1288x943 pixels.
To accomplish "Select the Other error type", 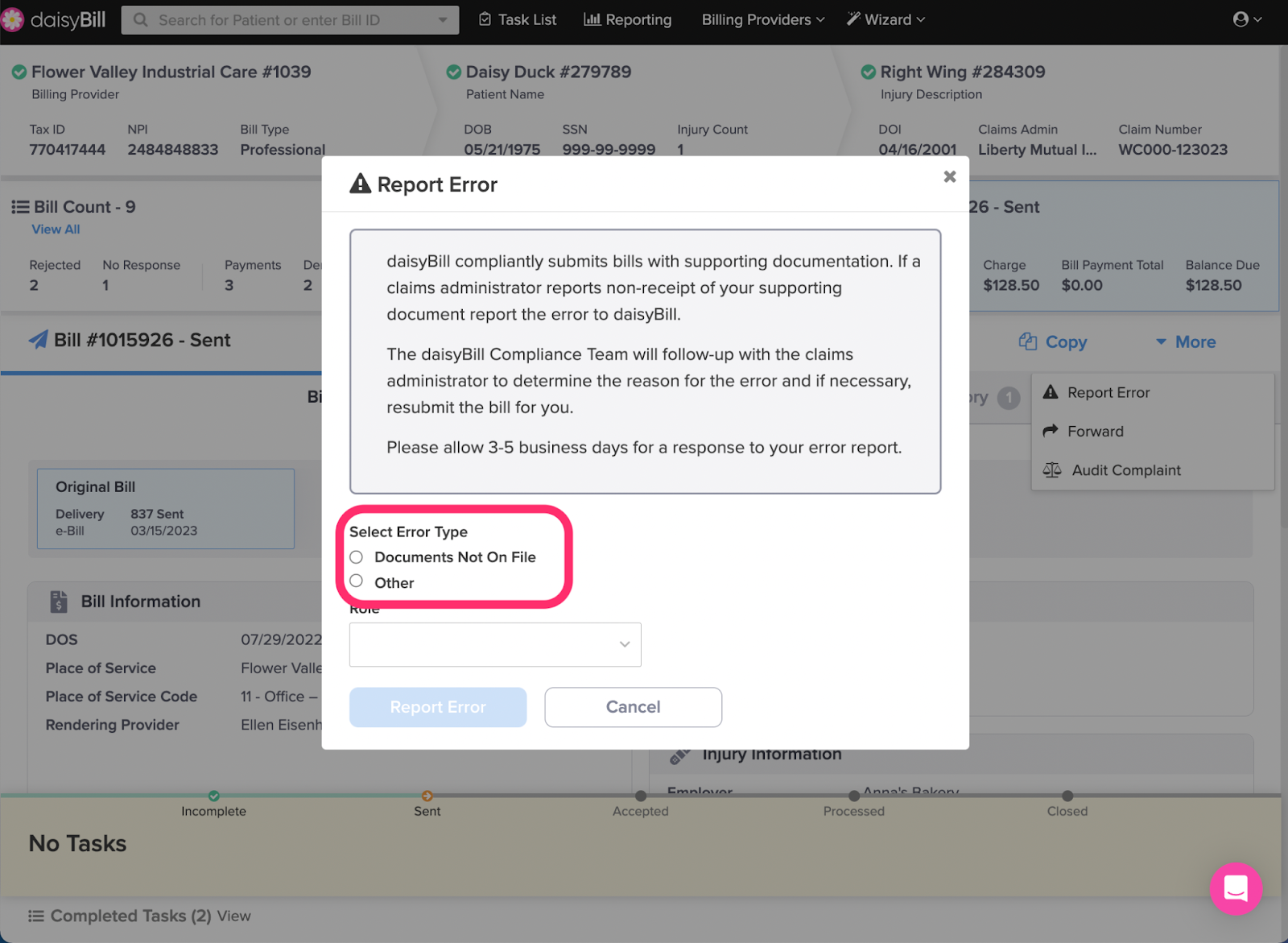I will pyautogui.click(x=357, y=581).
